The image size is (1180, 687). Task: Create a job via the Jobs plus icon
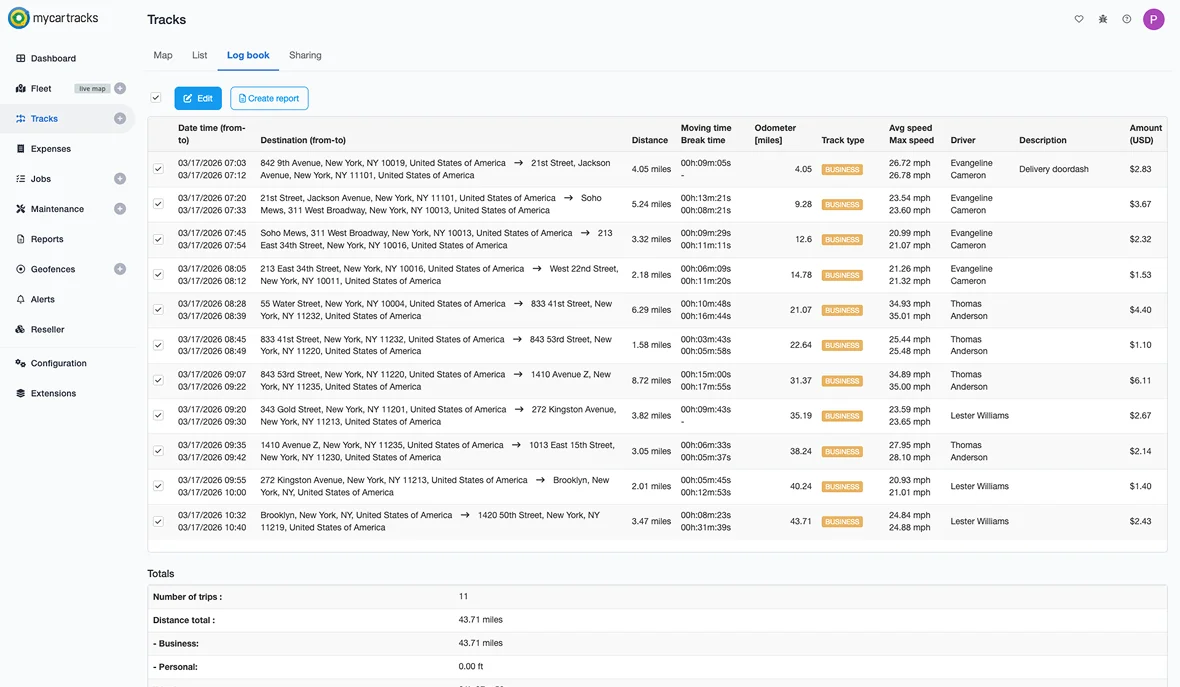(118, 177)
